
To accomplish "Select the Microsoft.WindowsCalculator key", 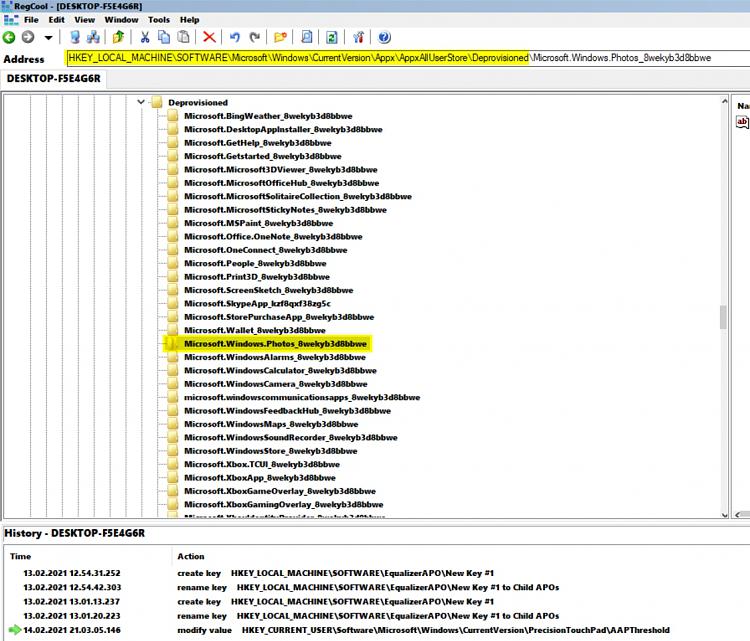I will click(280, 370).
